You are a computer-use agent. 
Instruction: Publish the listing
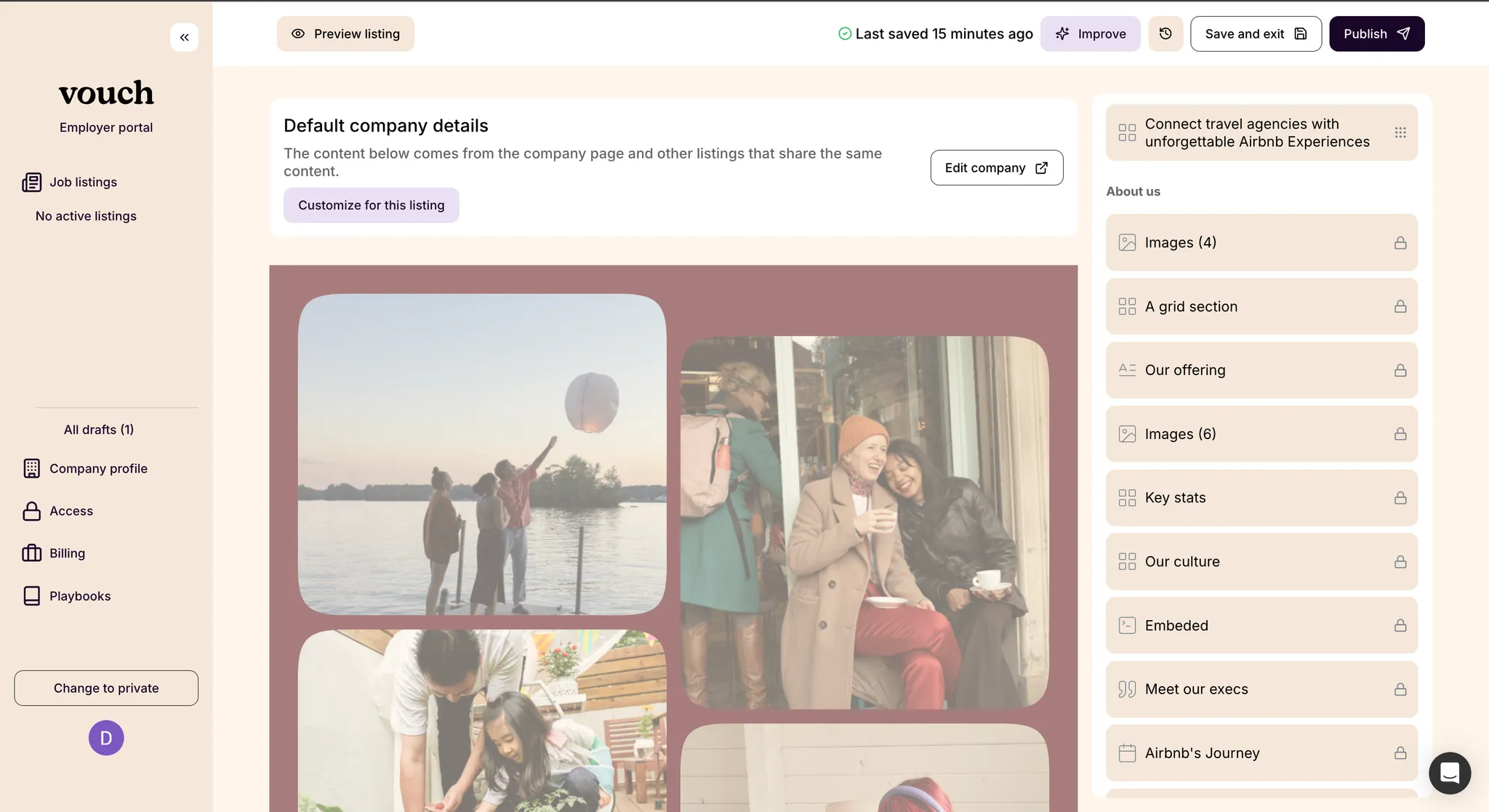(x=1376, y=34)
